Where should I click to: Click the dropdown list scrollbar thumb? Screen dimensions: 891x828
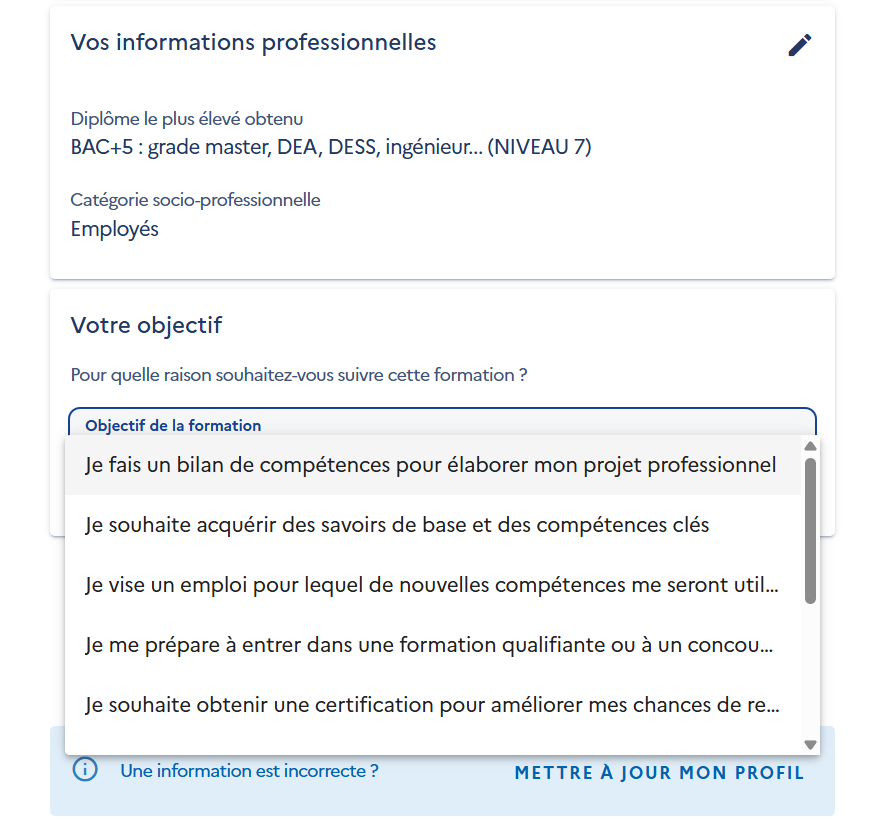[x=810, y=530]
